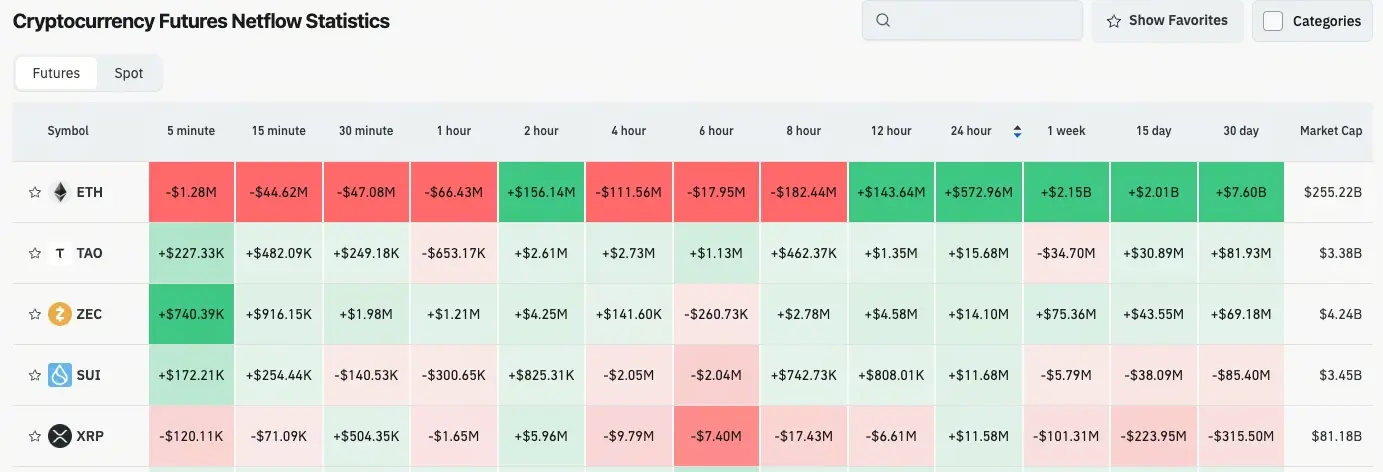
Task: Click the Zcash ZEC coin logo
Action: 60,314
